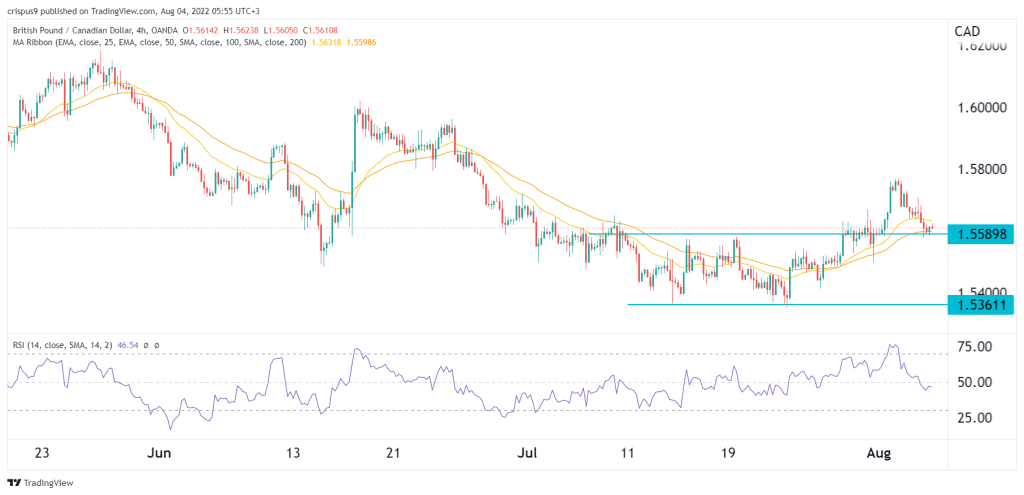Click the TradingView logo at bottom left

pyautogui.click(x=40, y=483)
